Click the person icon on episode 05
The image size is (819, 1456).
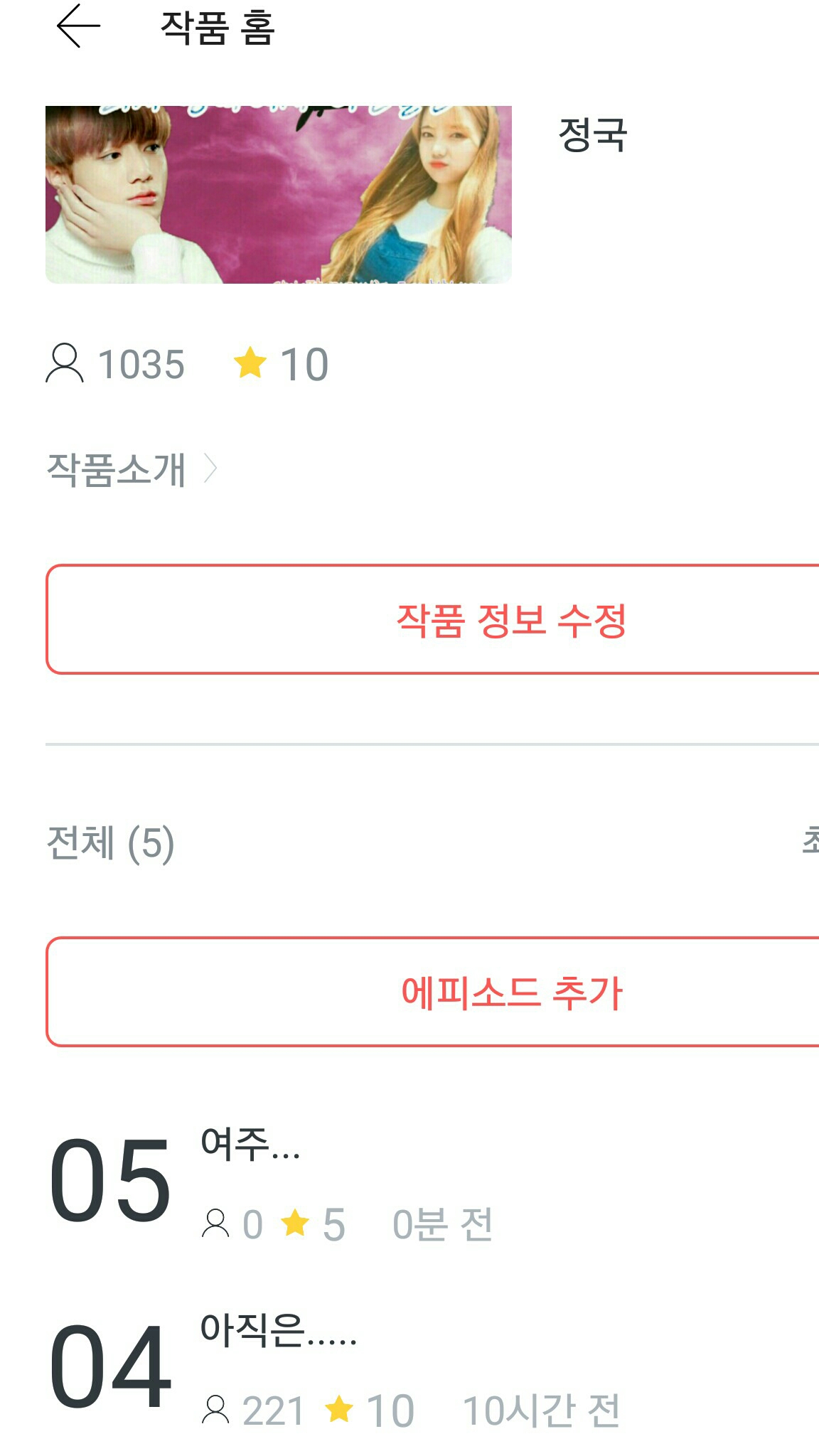[x=215, y=1224]
